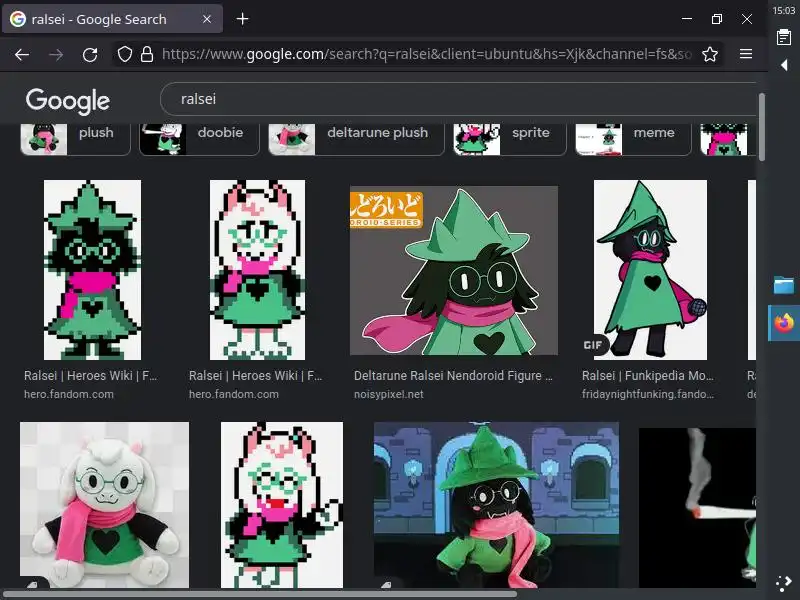This screenshot has width=800, height=600.
Task: Click second Ralsei | Heroes Wiki title link
Action: 256,376
